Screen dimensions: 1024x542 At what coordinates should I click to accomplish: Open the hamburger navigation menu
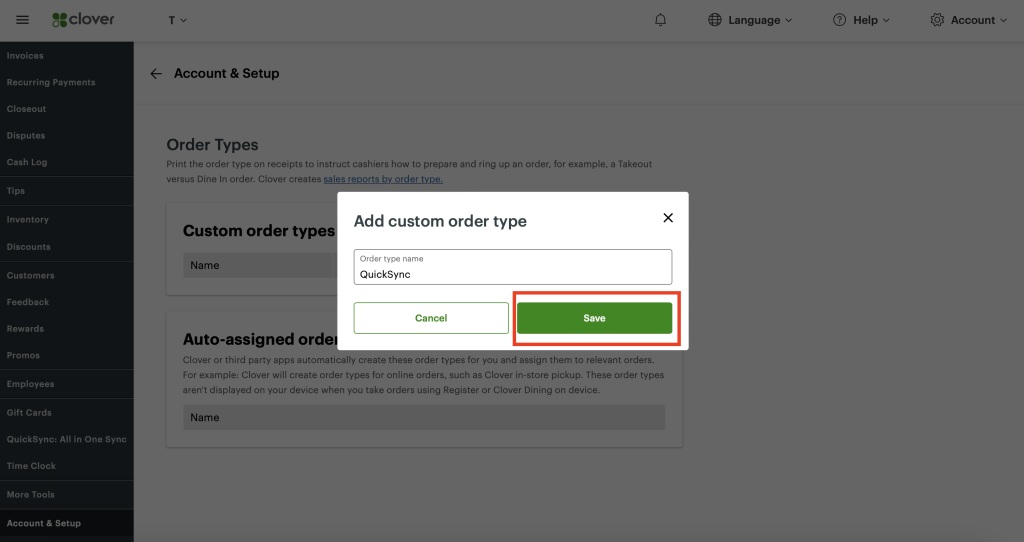point(22,20)
